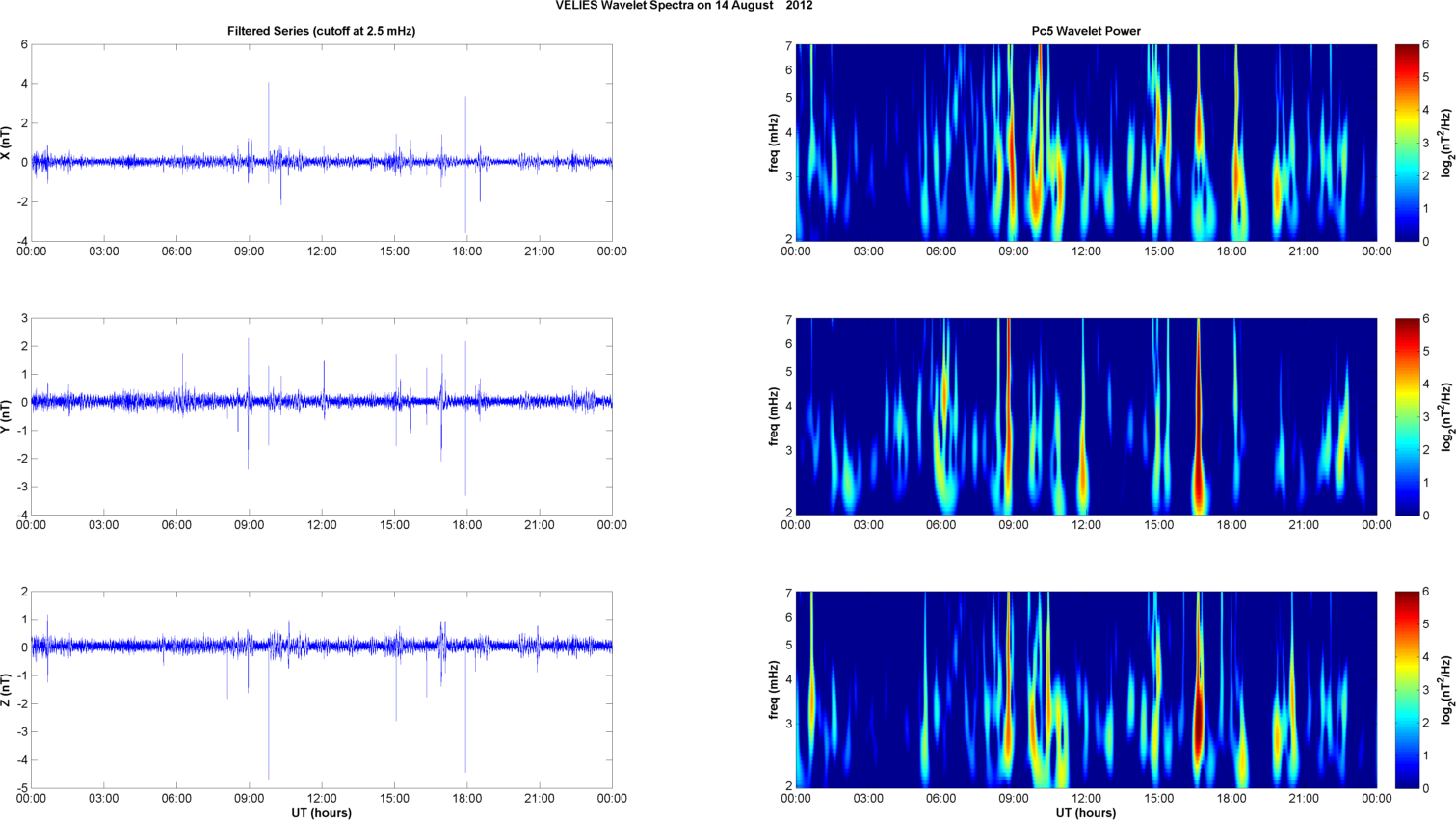Select the Z (nT) filtered time series plot
Viewport: 1456px width, 820px height.
coord(322,690)
